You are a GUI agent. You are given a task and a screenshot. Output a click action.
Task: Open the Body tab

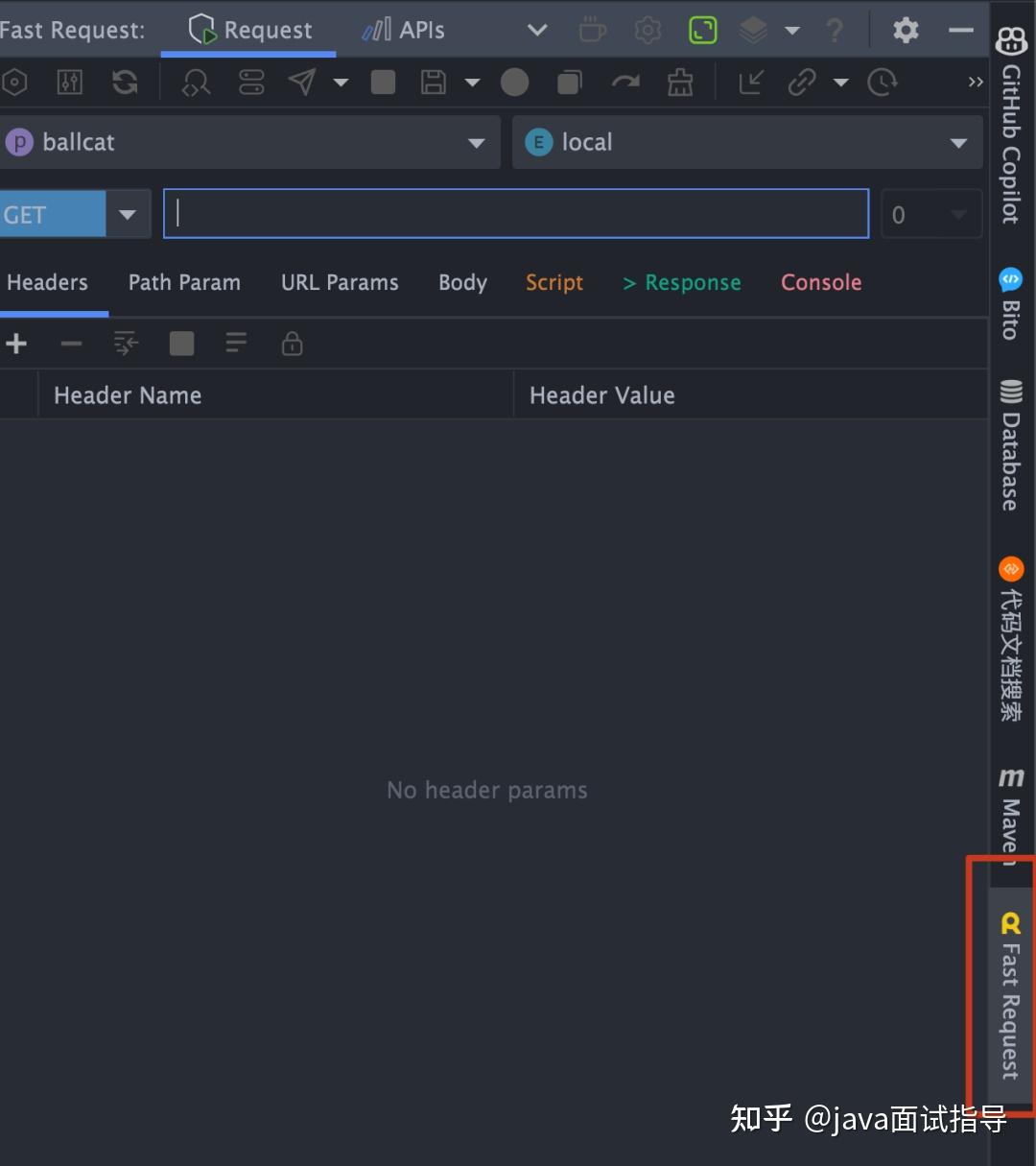(x=462, y=282)
